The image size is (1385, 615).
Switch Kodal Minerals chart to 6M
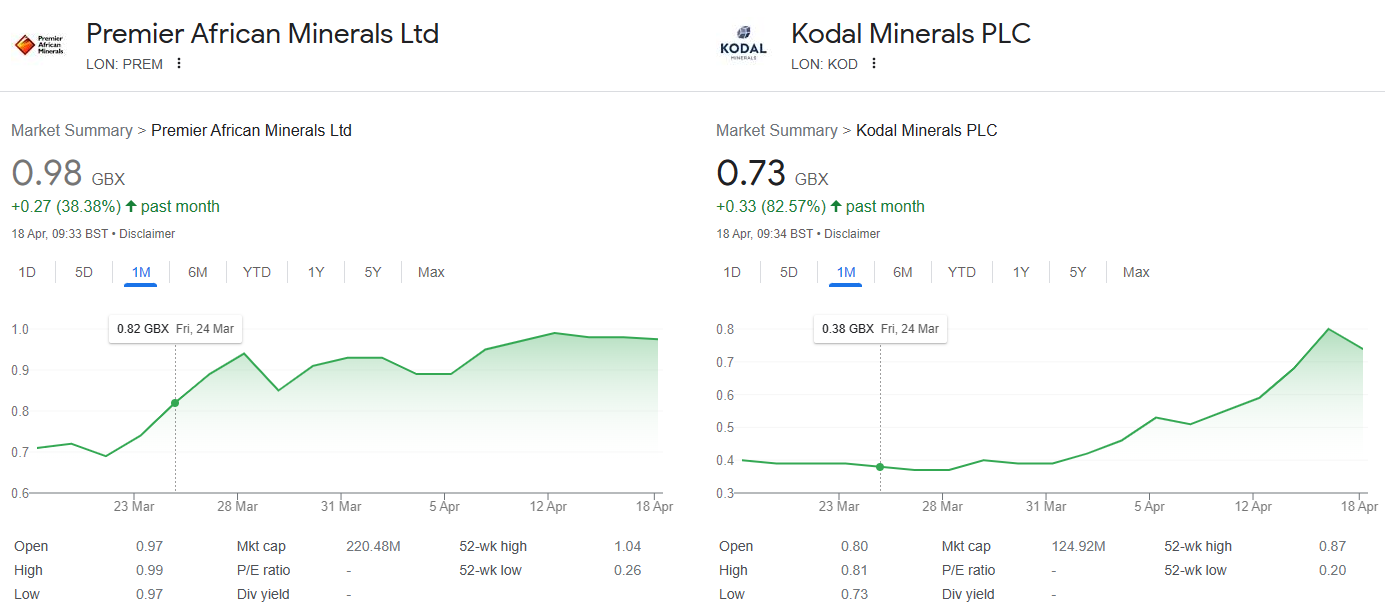(903, 272)
